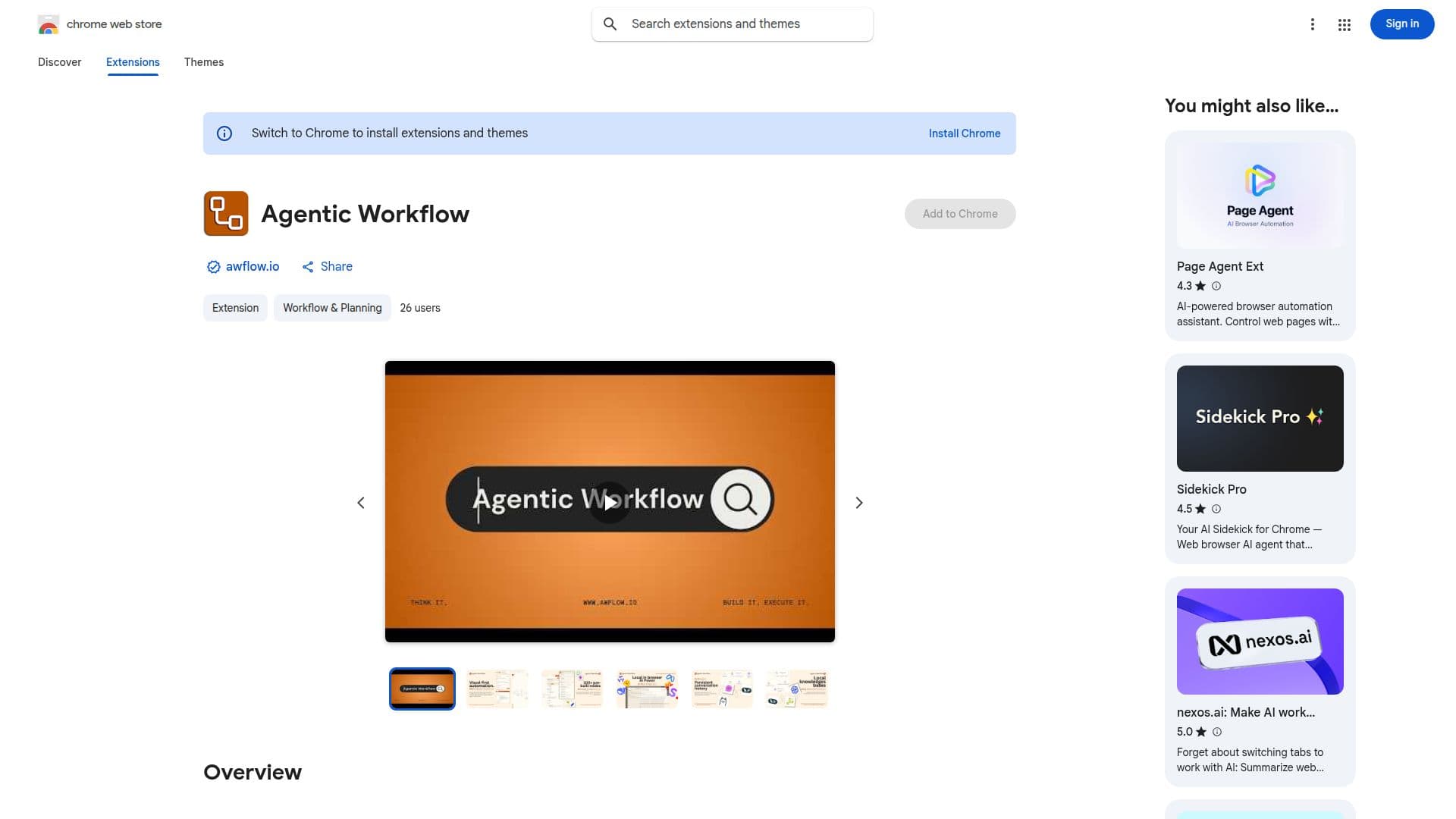Click the Chrome Web Store logo
Screen dimensions: 1456x819
49,24
